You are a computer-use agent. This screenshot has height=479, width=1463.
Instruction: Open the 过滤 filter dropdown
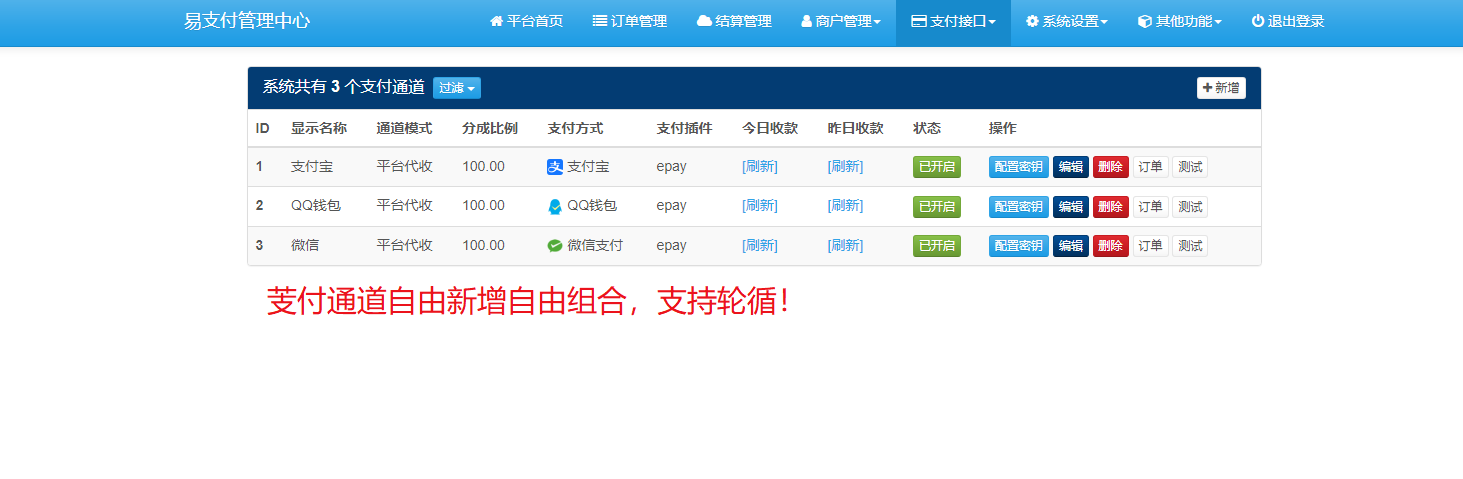(x=457, y=88)
